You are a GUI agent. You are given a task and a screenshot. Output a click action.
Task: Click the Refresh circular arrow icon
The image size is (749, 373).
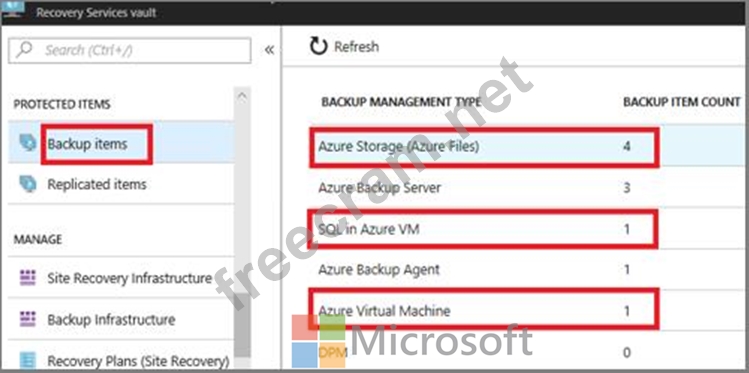[319, 46]
